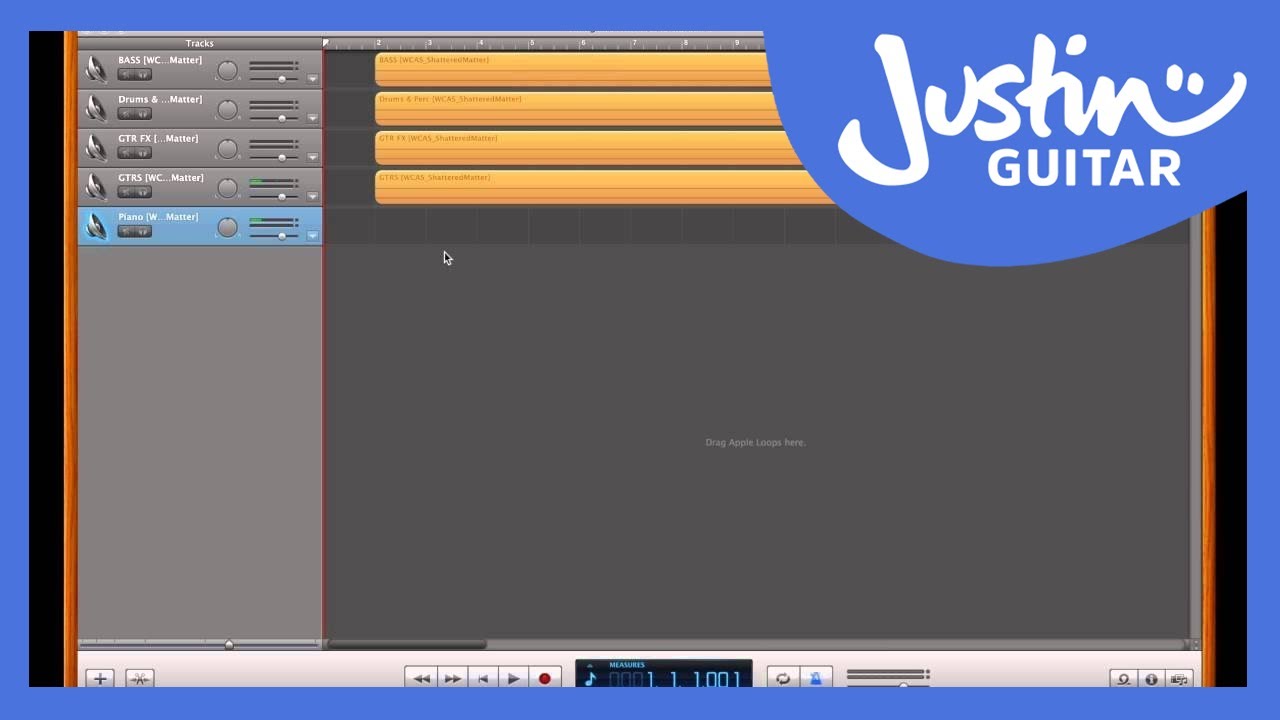Click the GTR FX pan knob
Screen dimensions: 1280x720
tap(228, 148)
